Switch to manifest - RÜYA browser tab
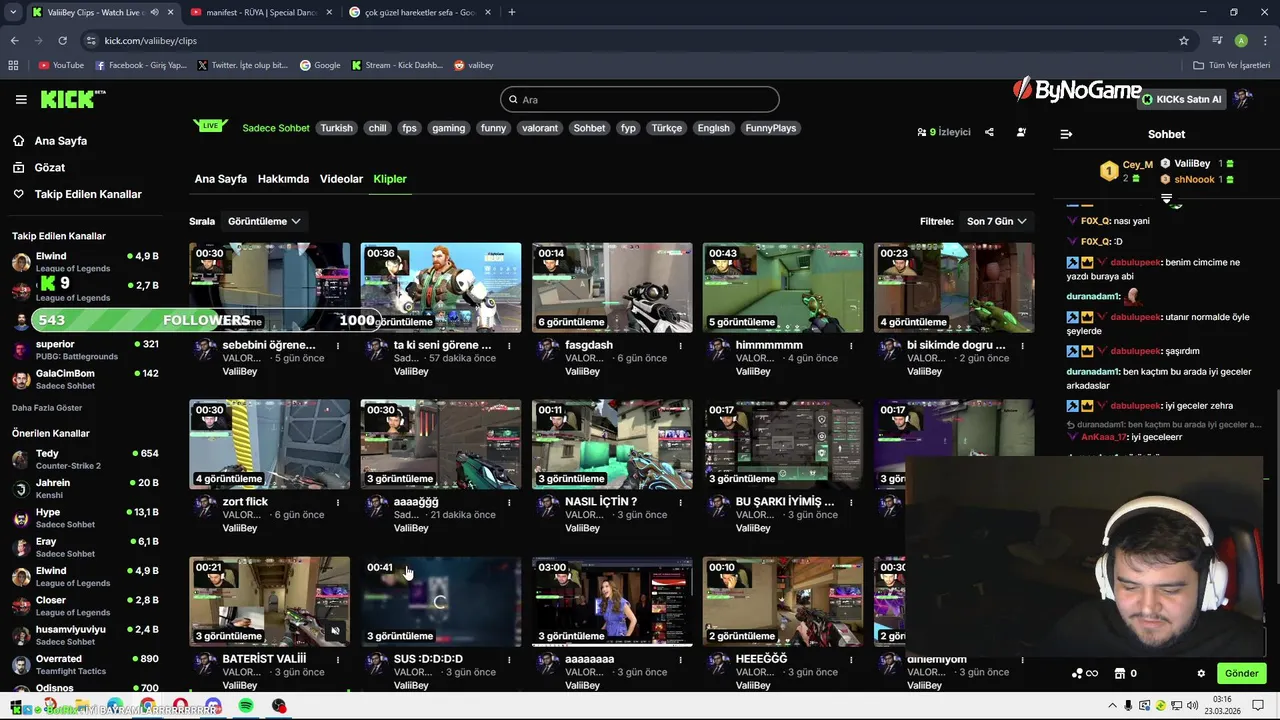 click(260, 12)
